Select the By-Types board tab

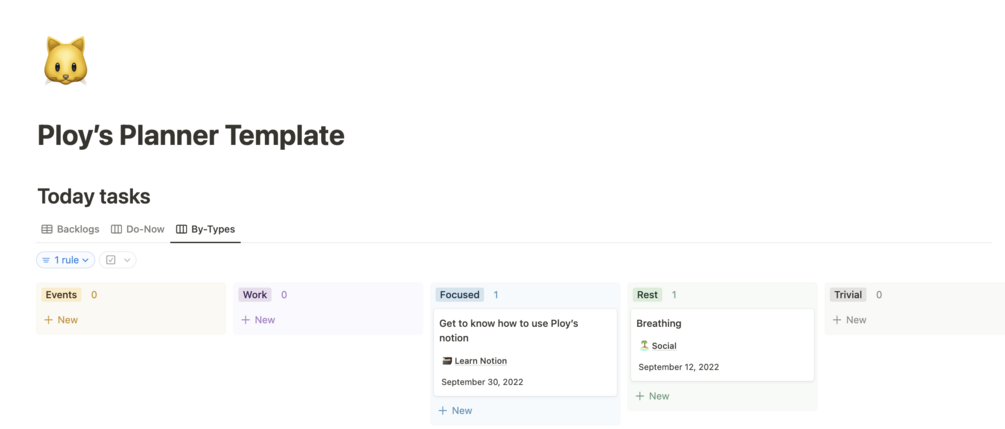coord(206,229)
